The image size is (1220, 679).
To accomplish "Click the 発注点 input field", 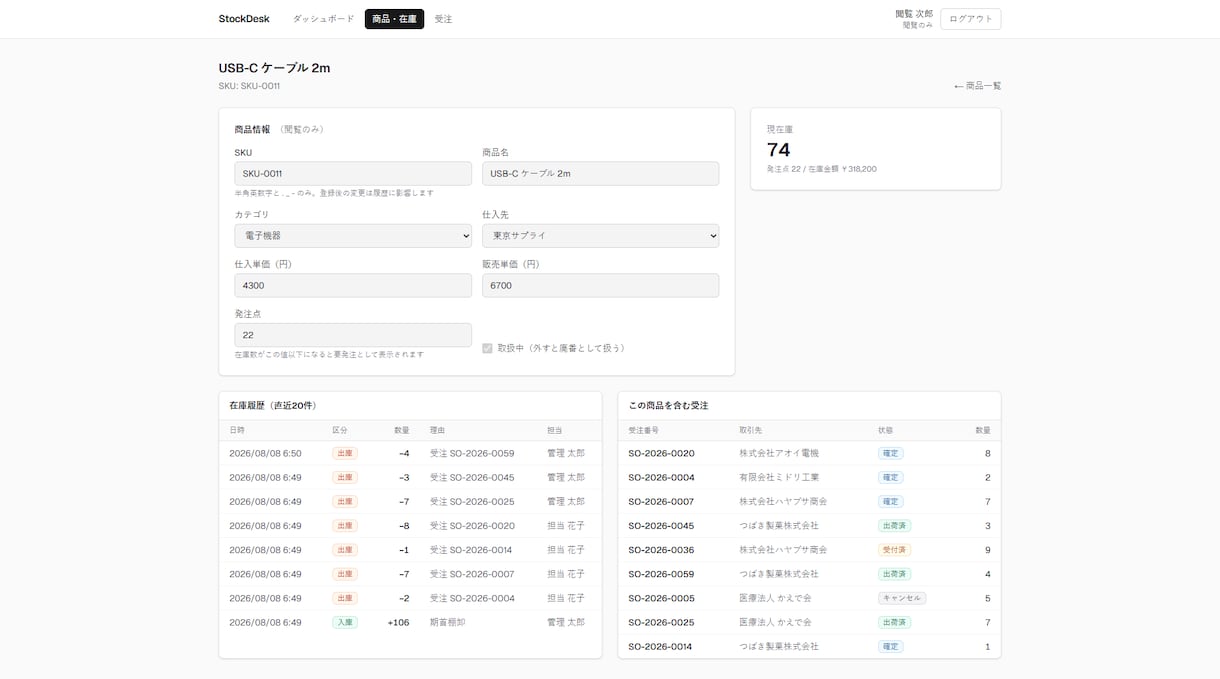I will [353, 335].
